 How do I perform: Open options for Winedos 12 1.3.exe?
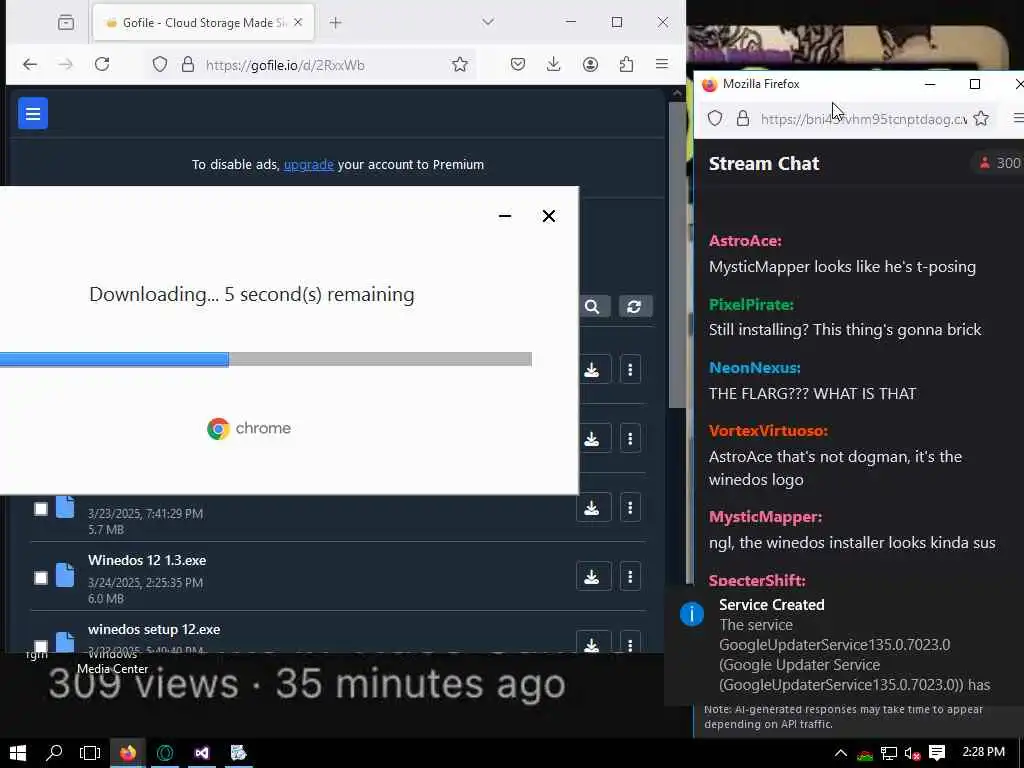click(x=630, y=577)
